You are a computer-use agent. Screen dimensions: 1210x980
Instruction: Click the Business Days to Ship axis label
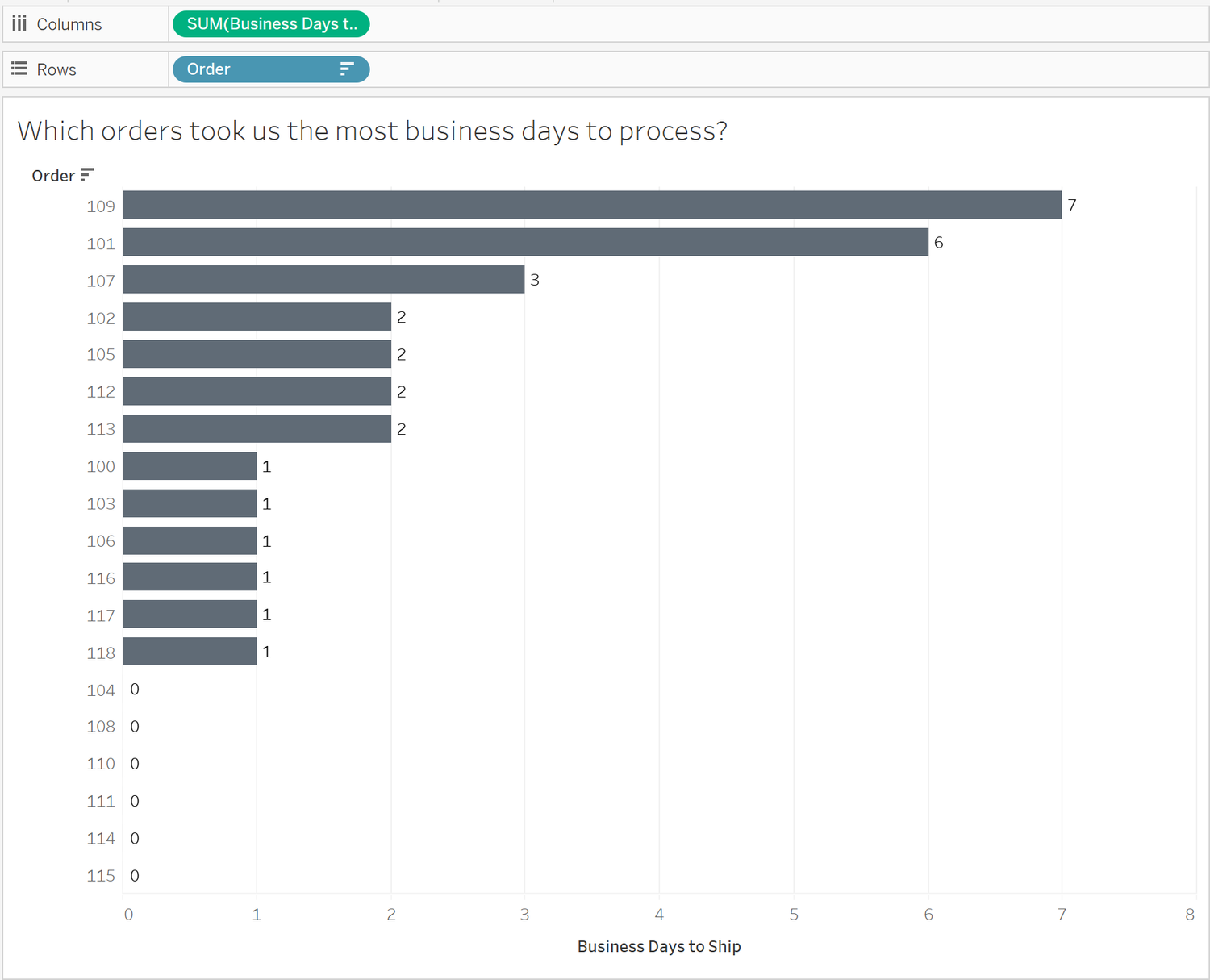(658, 946)
